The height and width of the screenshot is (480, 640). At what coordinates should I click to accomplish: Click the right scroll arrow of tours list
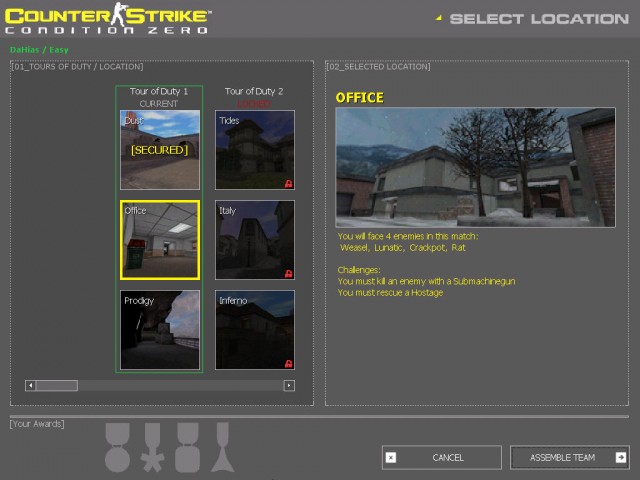click(289, 385)
